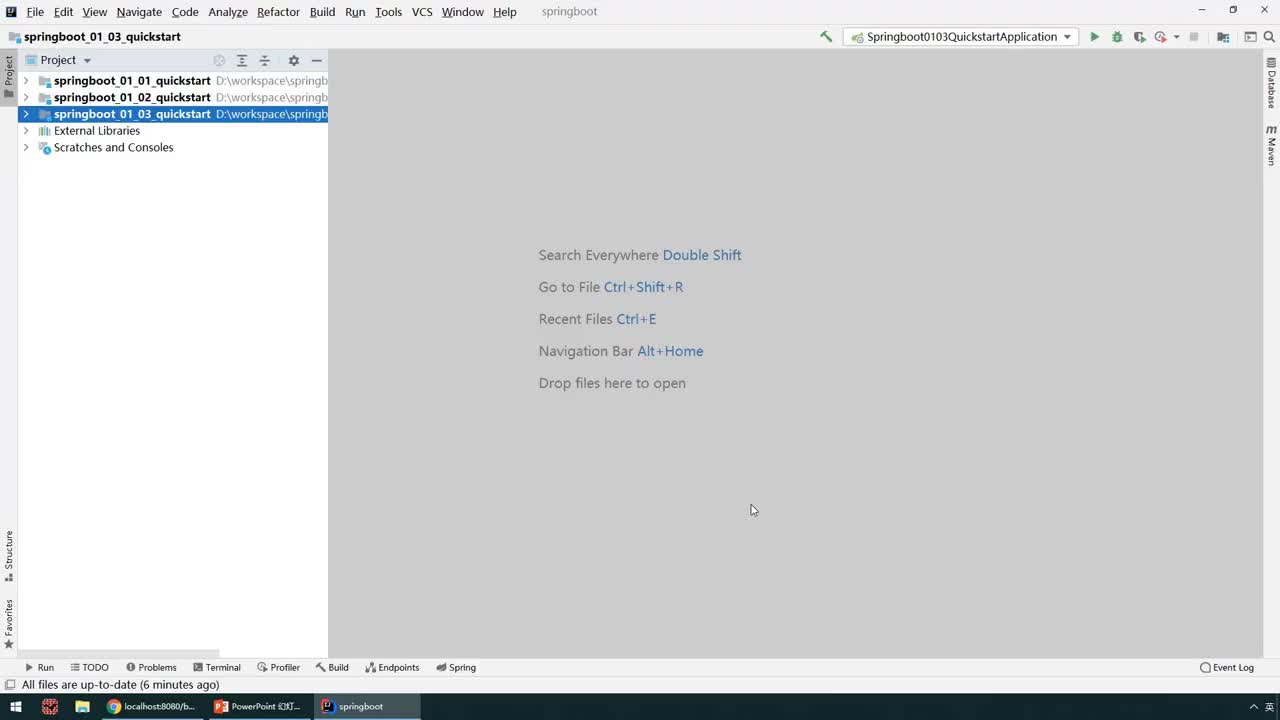Open the Maven tool window tab

pyautogui.click(x=1271, y=146)
